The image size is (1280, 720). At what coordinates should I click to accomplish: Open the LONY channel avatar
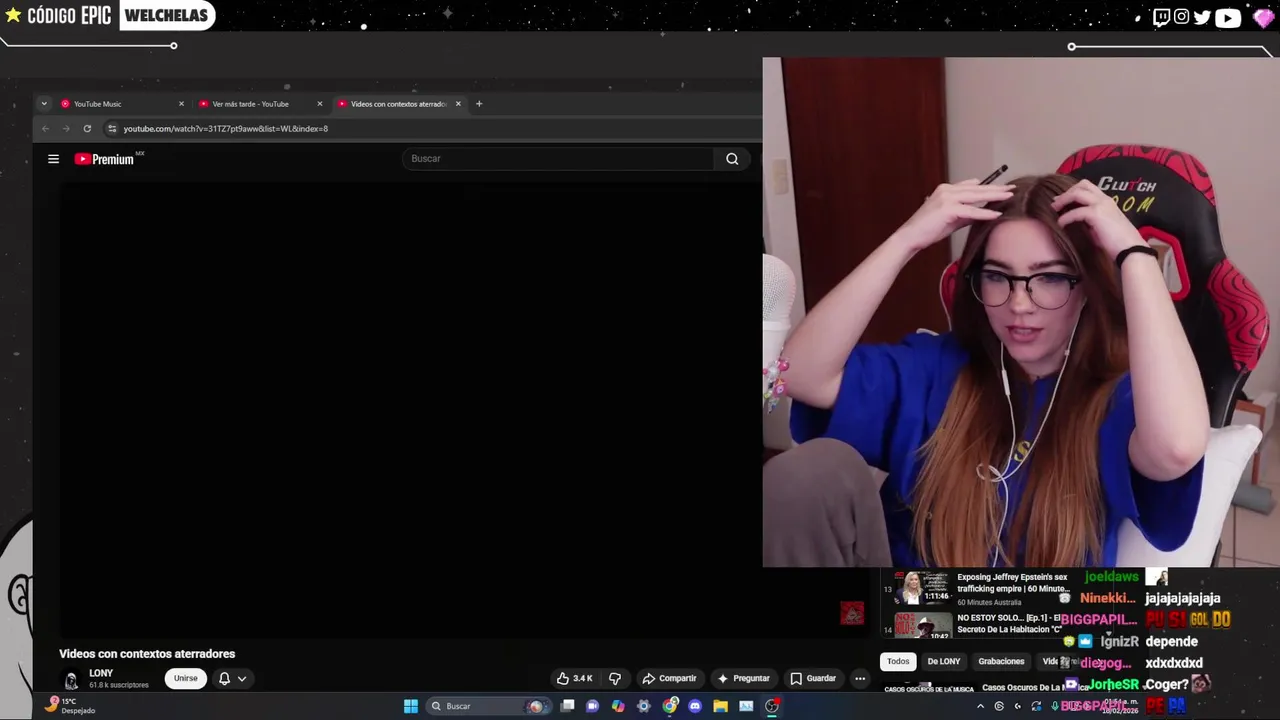(x=71, y=679)
